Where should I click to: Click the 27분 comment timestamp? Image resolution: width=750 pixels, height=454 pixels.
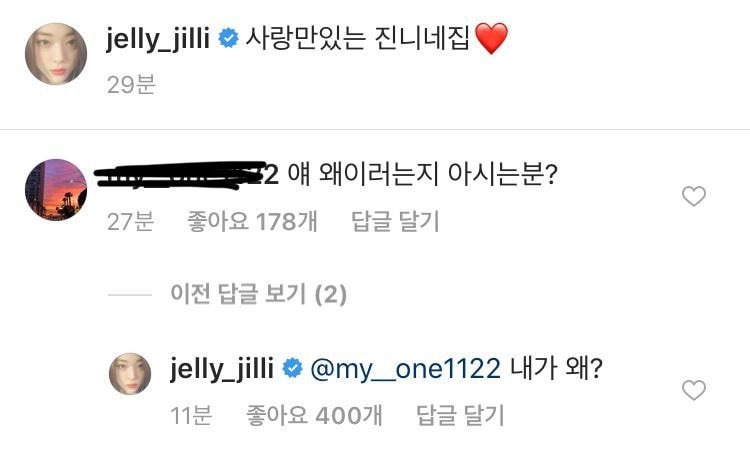point(130,221)
